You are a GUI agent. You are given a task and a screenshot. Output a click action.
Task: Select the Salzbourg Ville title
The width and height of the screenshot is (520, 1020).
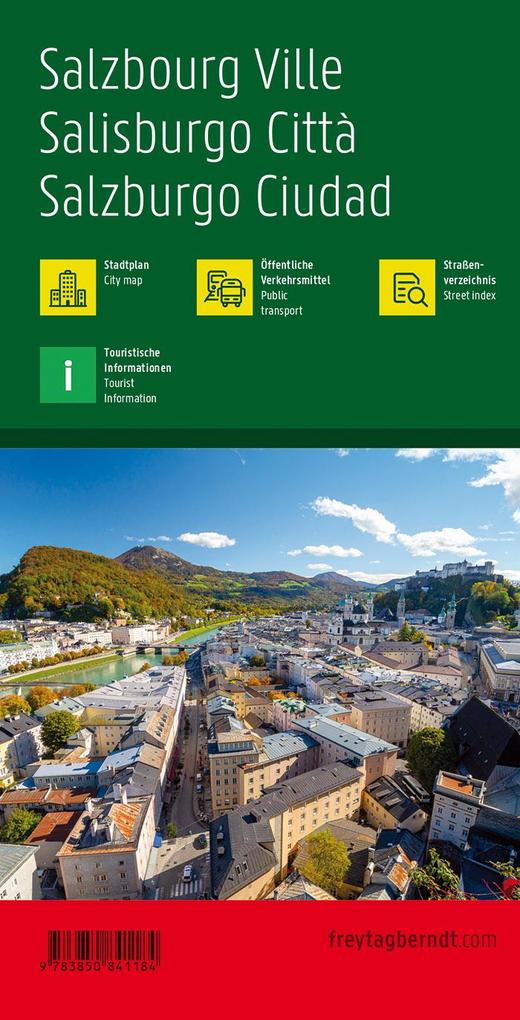191,72
